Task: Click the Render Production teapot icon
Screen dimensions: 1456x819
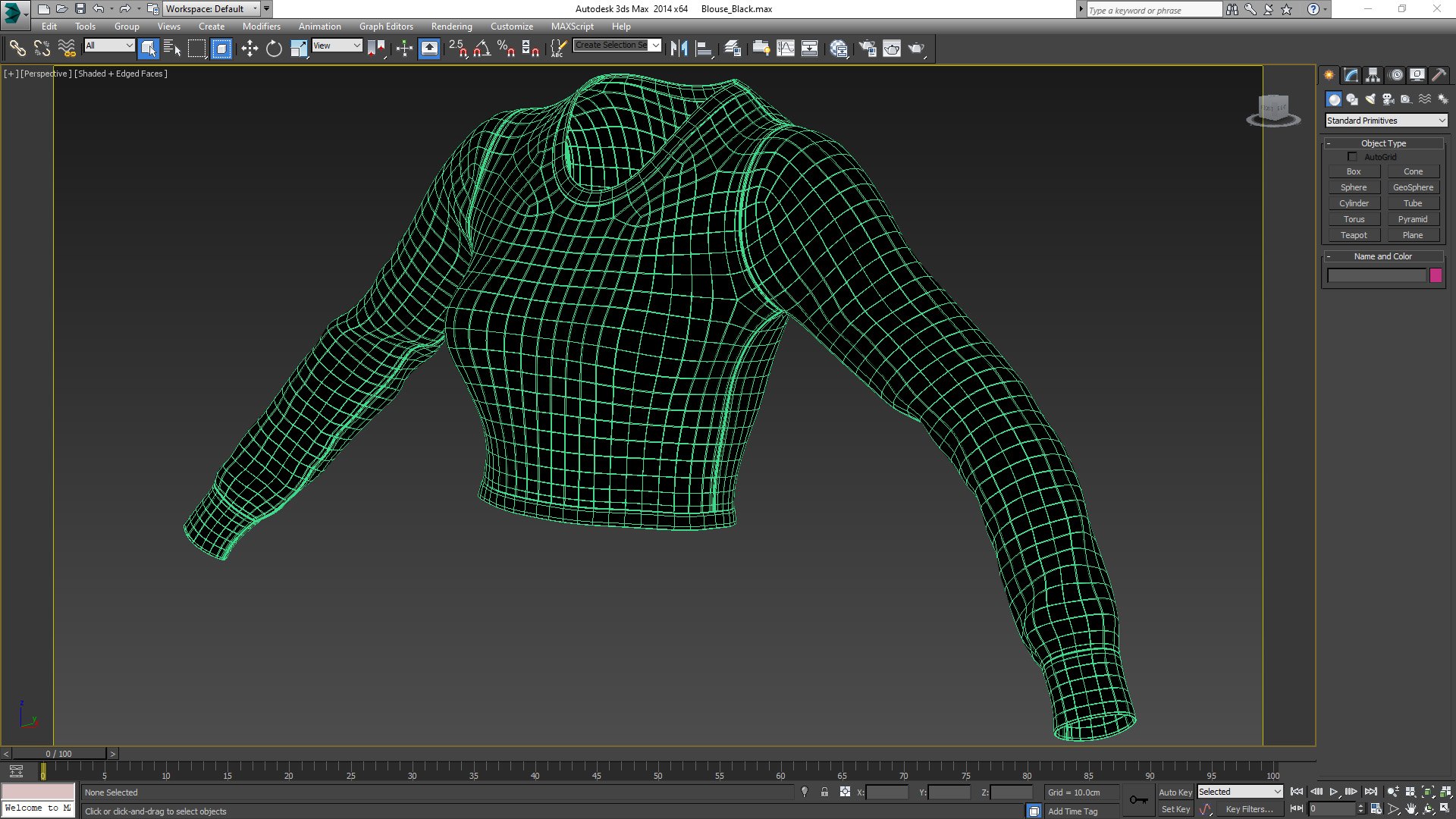Action: point(917,49)
